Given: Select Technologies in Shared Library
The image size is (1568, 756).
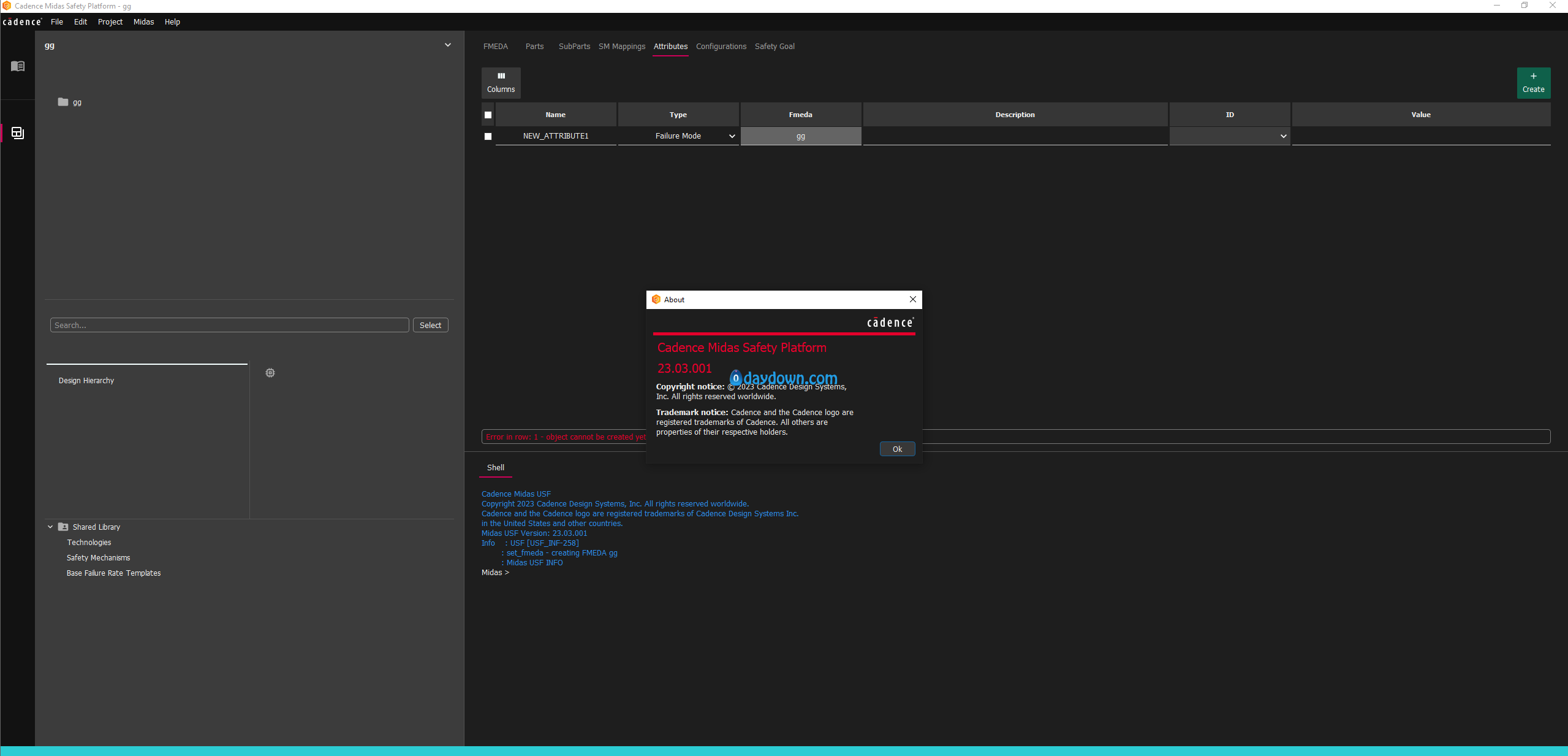Looking at the screenshot, I should pyautogui.click(x=89, y=543).
